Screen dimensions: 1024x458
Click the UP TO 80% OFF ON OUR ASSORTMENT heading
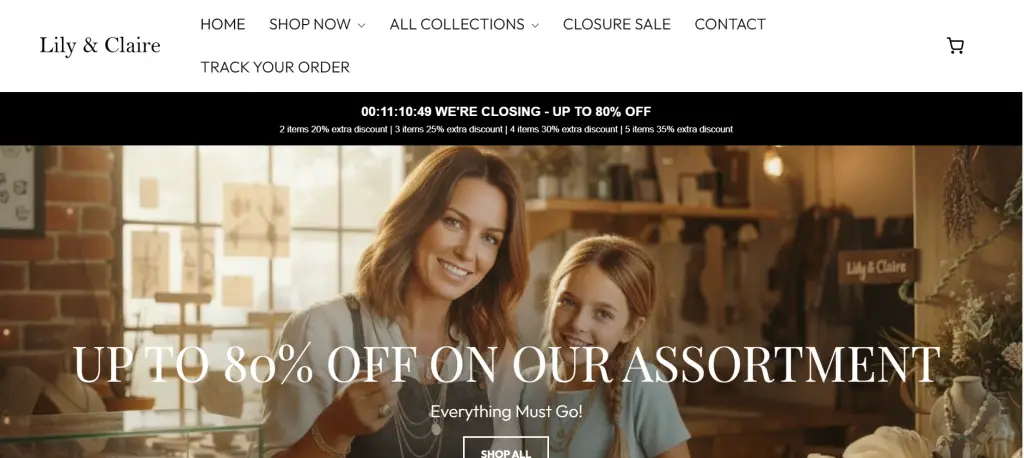tap(506, 365)
